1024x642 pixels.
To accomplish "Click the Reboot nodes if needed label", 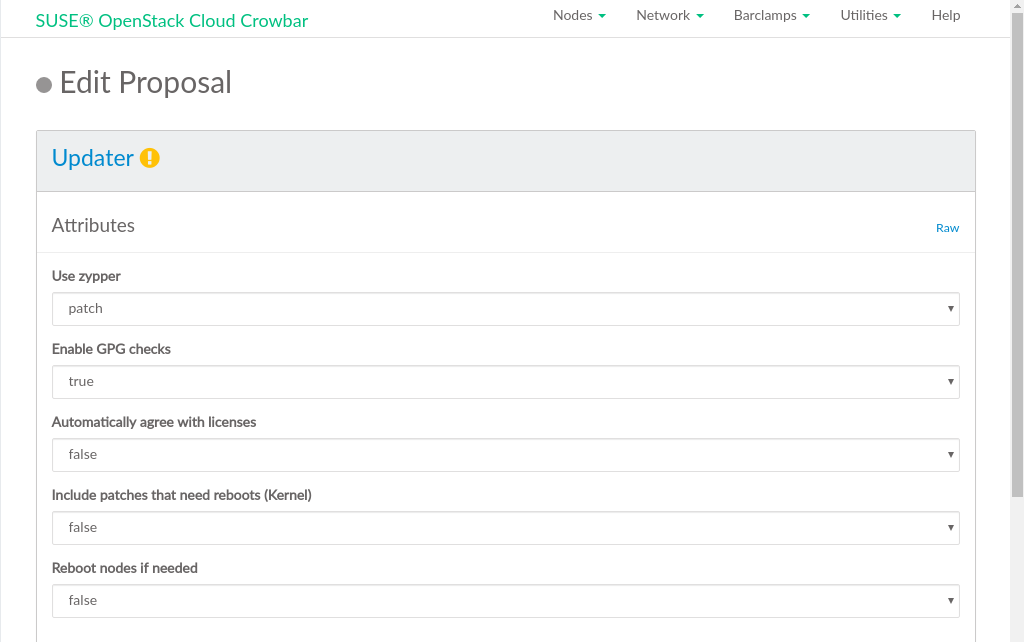I will coord(125,568).
